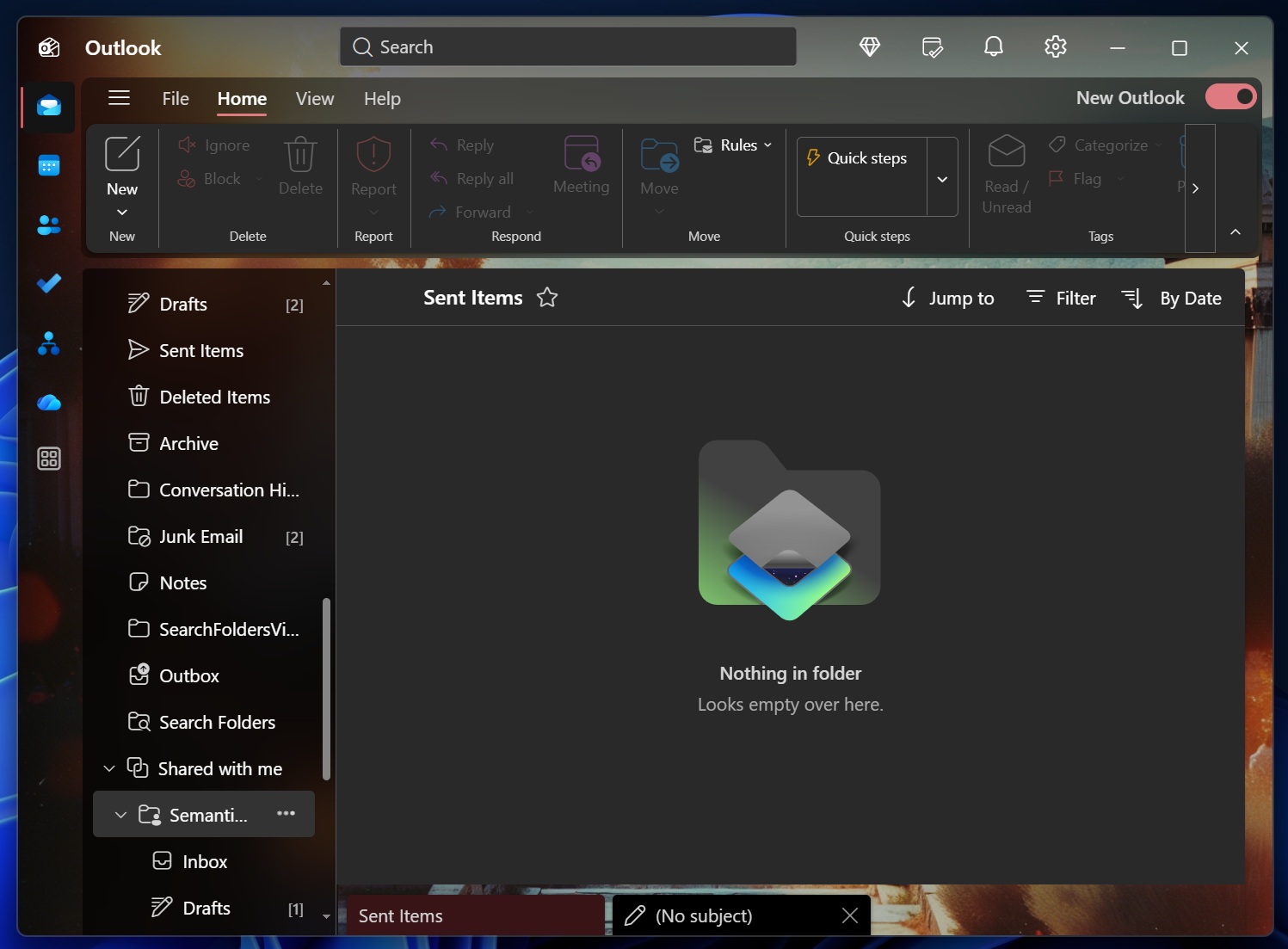Collapse the Semanti... shared account folder
Viewport: 1288px width, 949px height.
tap(120, 815)
